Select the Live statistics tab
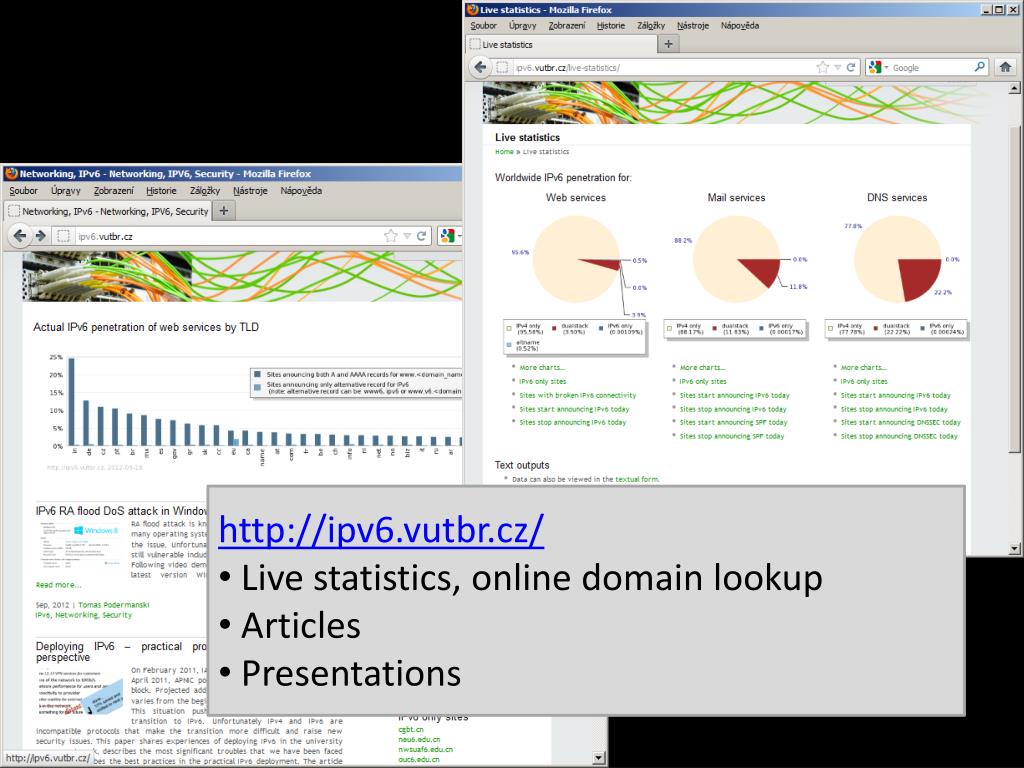The height and width of the screenshot is (768, 1024). pyautogui.click(x=562, y=44)
